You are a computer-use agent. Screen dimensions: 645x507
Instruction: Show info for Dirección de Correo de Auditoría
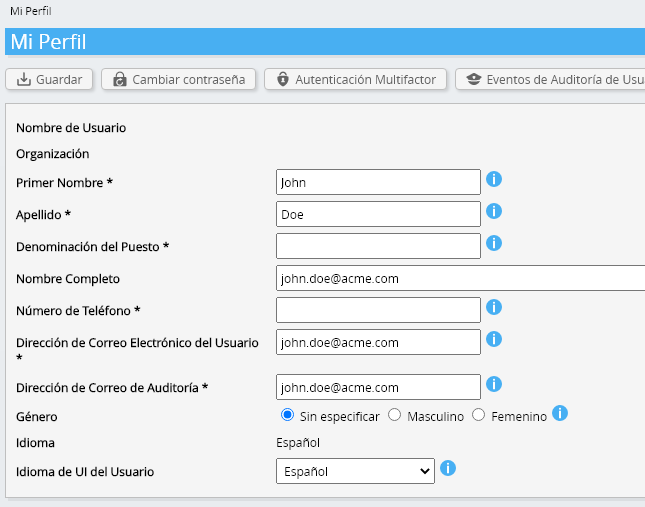(494, 384)
